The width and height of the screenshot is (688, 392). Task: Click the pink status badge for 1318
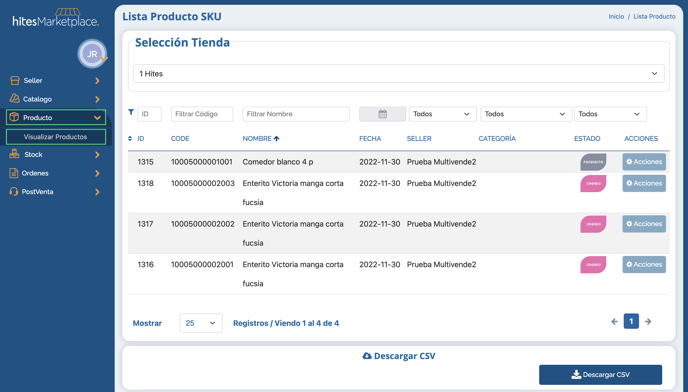pos(593,183)
